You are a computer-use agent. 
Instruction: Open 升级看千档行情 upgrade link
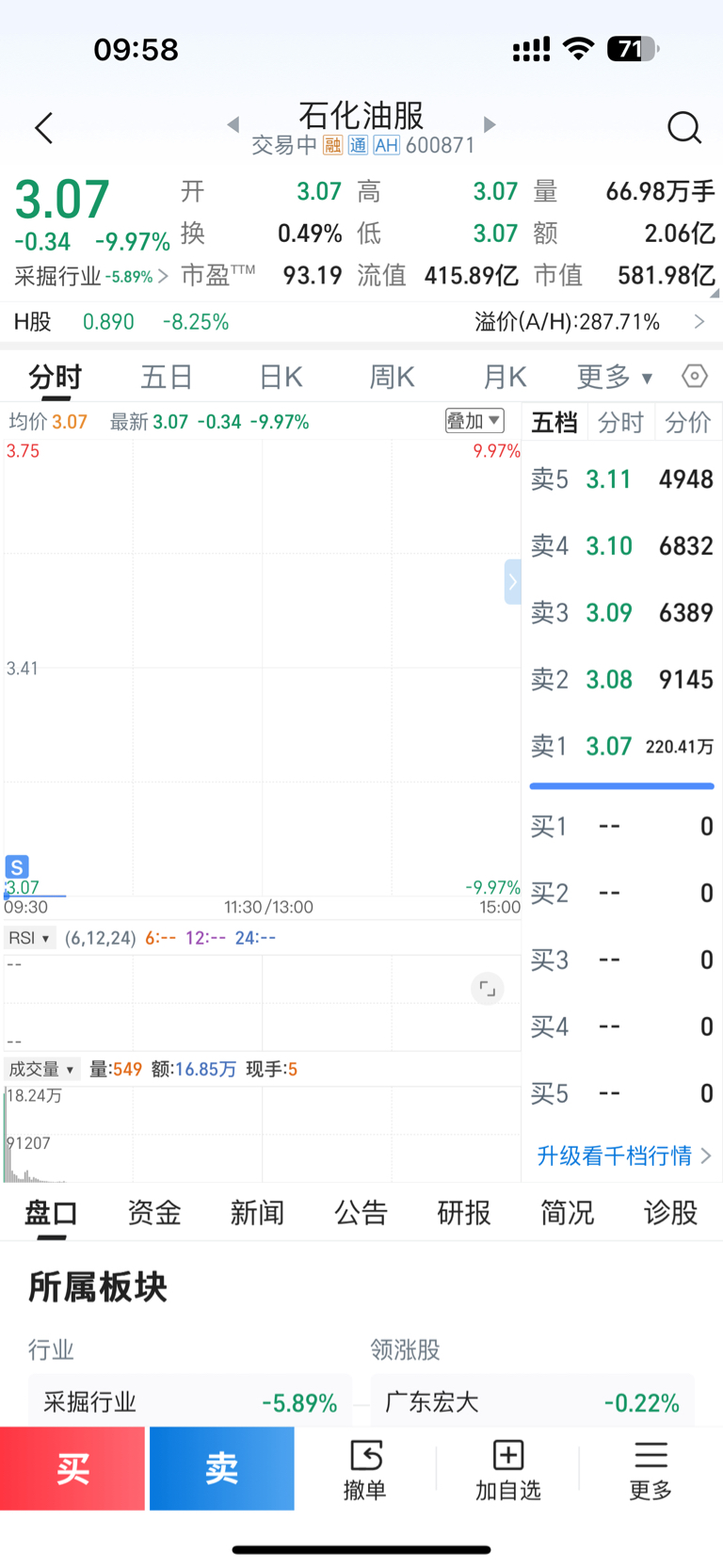[x=623, y=1156]
